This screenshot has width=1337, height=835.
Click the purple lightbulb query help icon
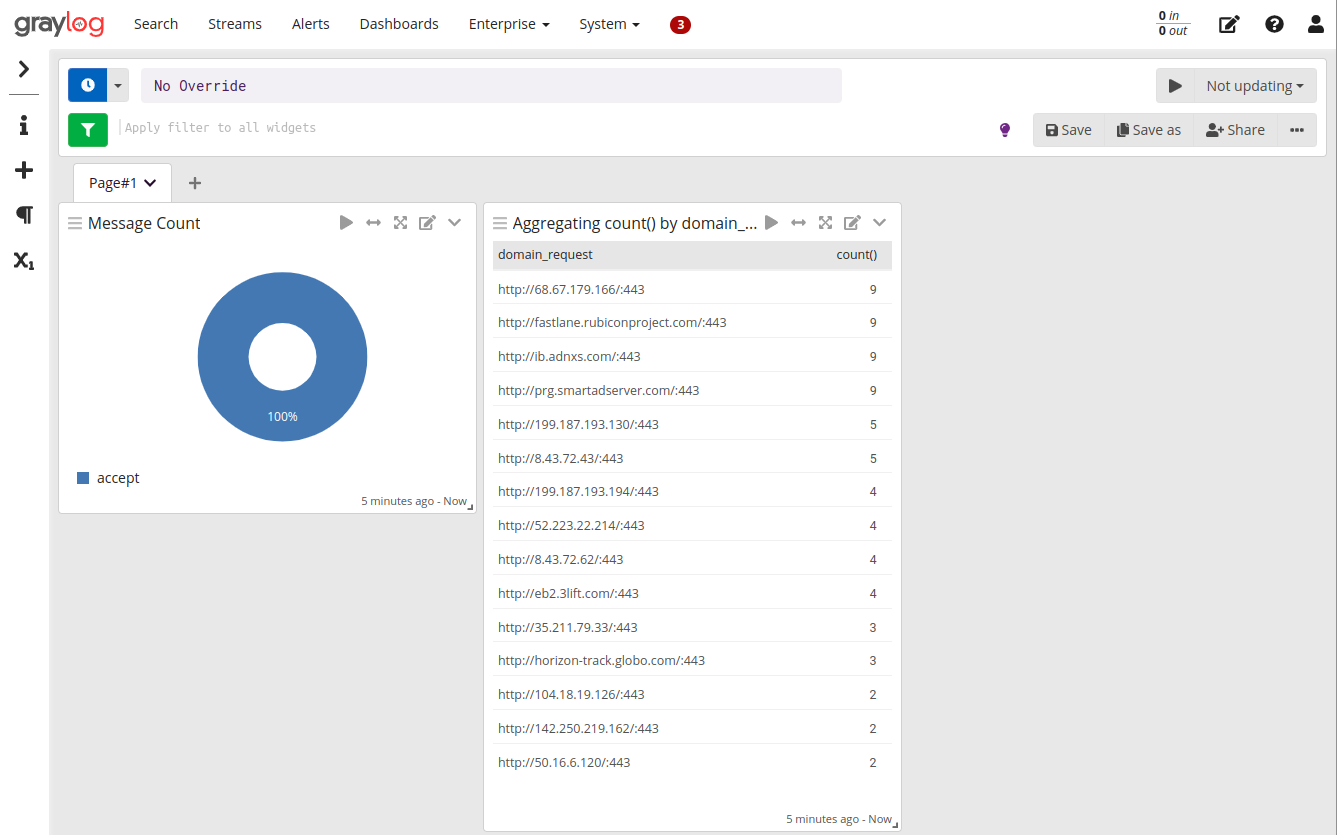tap(1005, 130)
